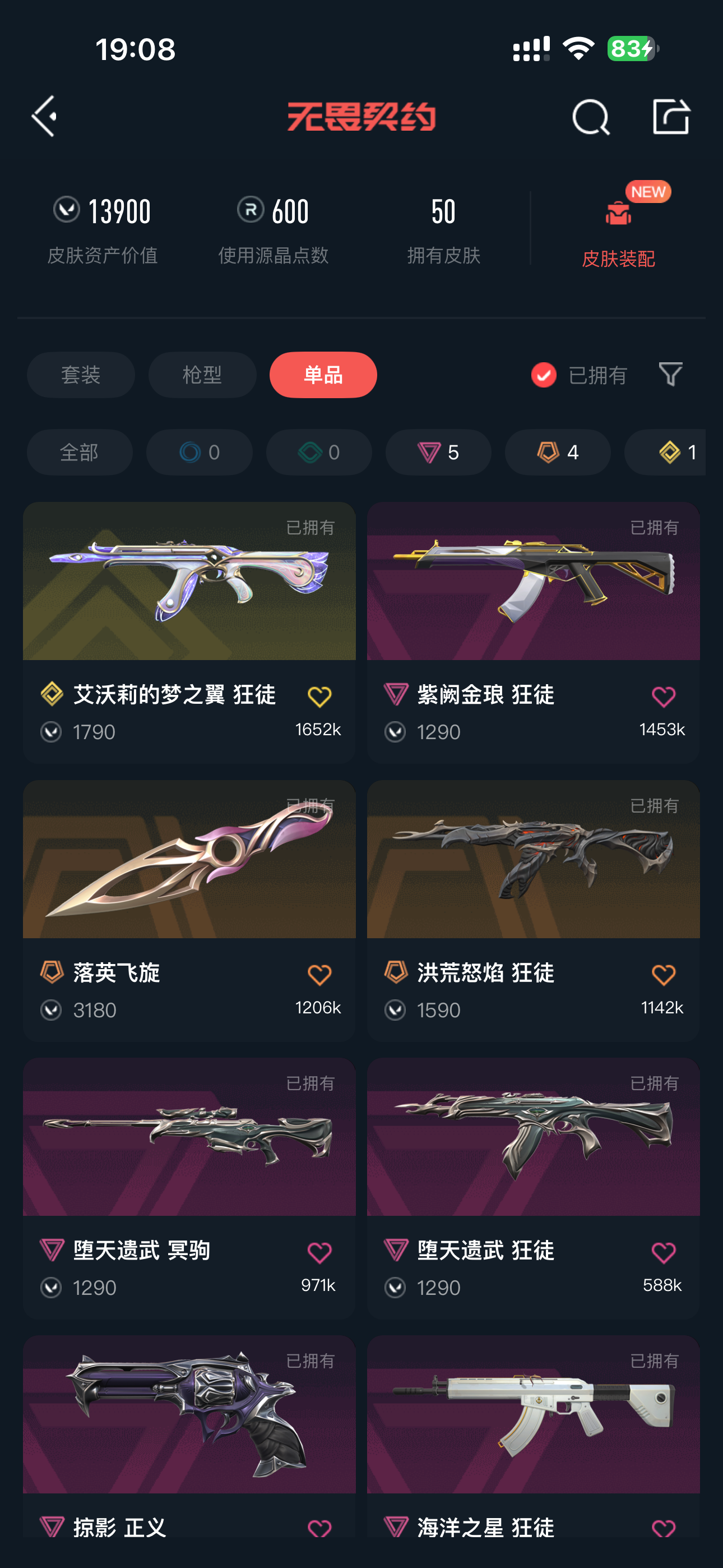The image size is (723, 1568).
Task: Open 皮肤装配 backpack icon
Action: pyautogui.click(x=618, y=213)
